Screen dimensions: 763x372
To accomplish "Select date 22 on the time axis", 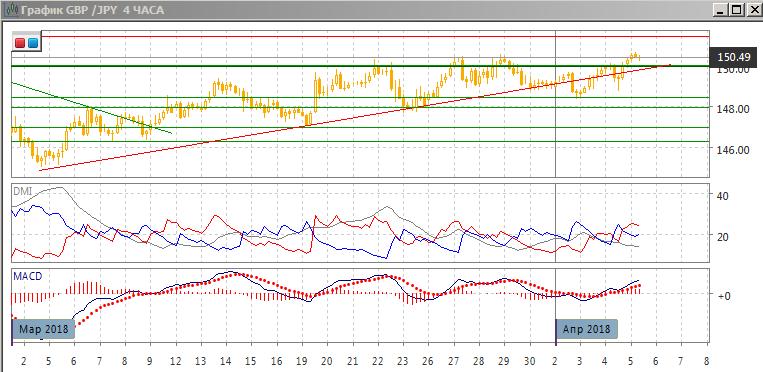I will tap(377, 362).
